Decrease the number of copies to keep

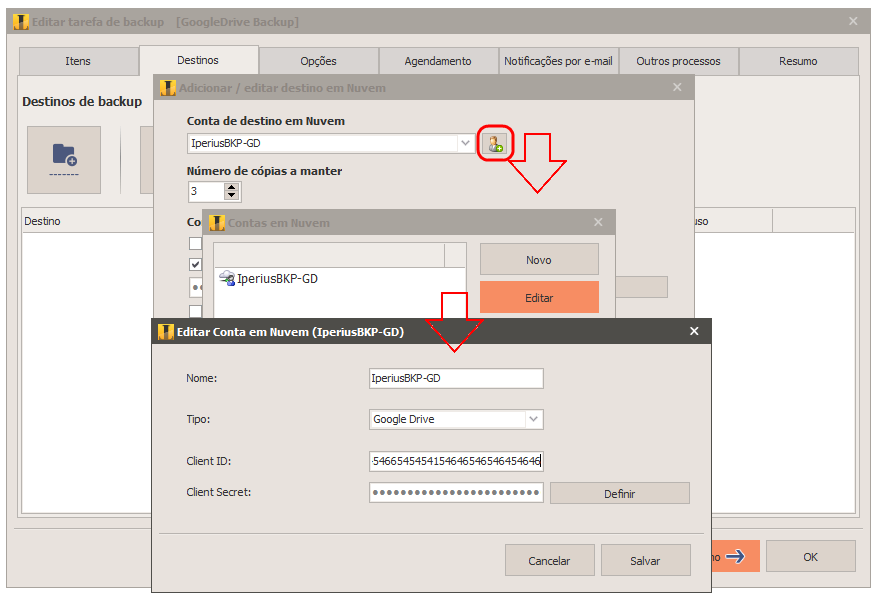[231, 196]
